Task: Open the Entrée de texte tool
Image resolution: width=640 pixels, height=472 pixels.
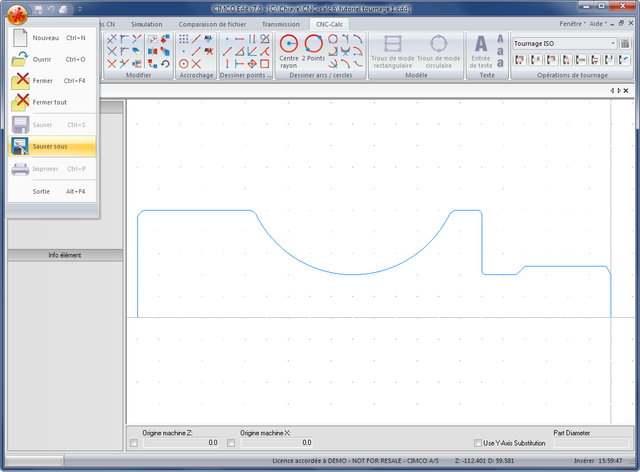Action: pyautogui.click(x=481, y=51)
